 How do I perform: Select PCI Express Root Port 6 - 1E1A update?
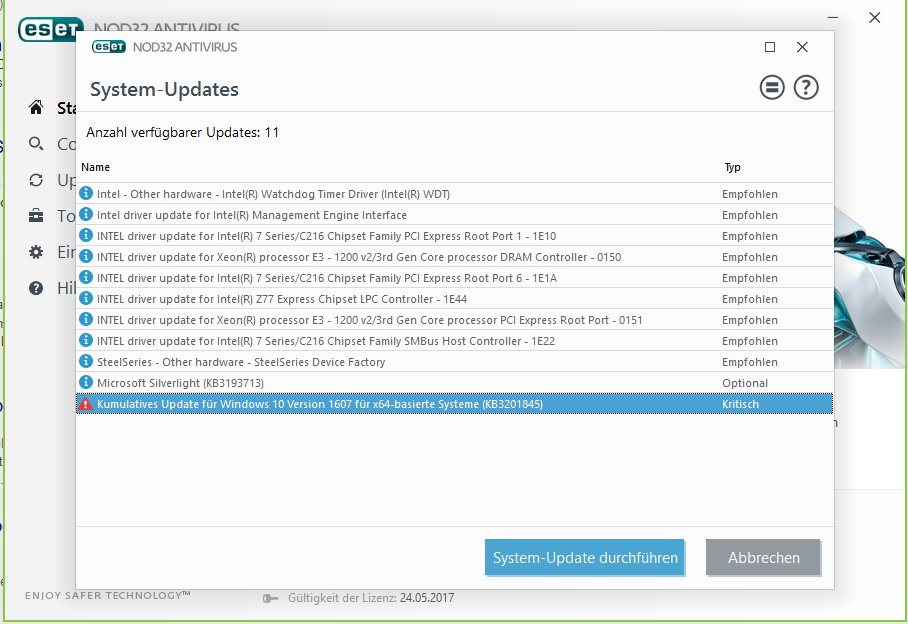tap(455, 278)
